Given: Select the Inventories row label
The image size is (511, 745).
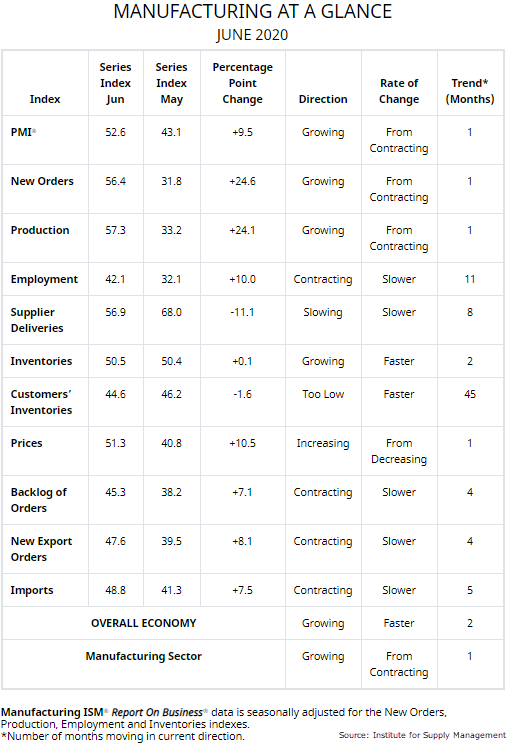Looking at the screenshot, I should [x=41, y=361].
